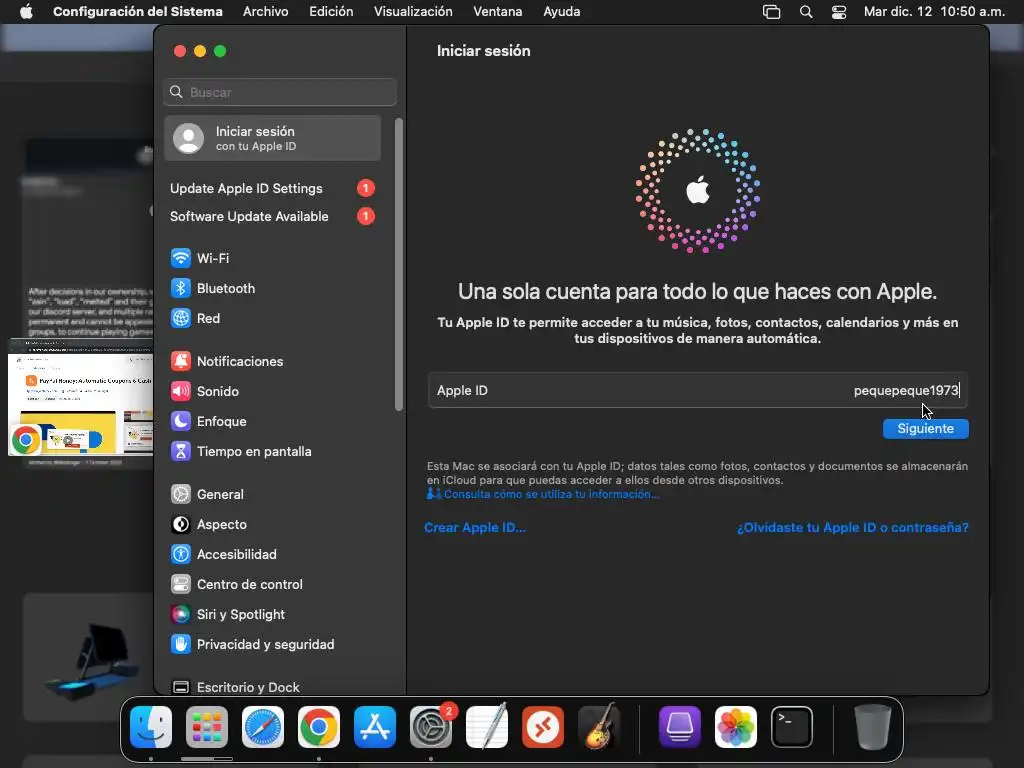1024x768 pixels.
Task: Open Configuración del Sistema menu
Action: pyautogui.click(x=138, y=11)
